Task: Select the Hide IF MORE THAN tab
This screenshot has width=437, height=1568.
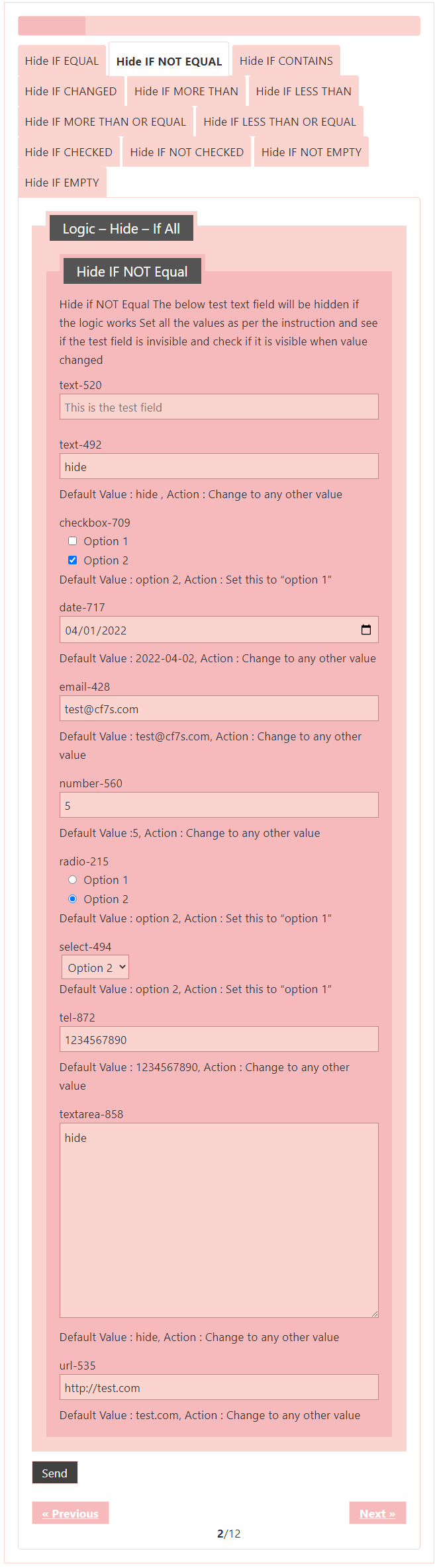Action: coord(186,91)
